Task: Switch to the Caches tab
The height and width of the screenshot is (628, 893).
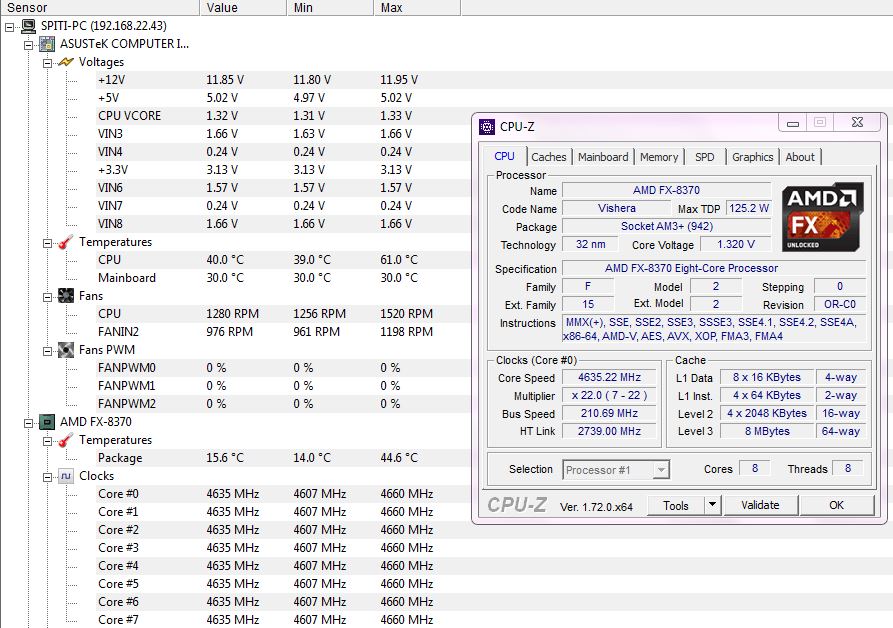Action: point(548,157)
